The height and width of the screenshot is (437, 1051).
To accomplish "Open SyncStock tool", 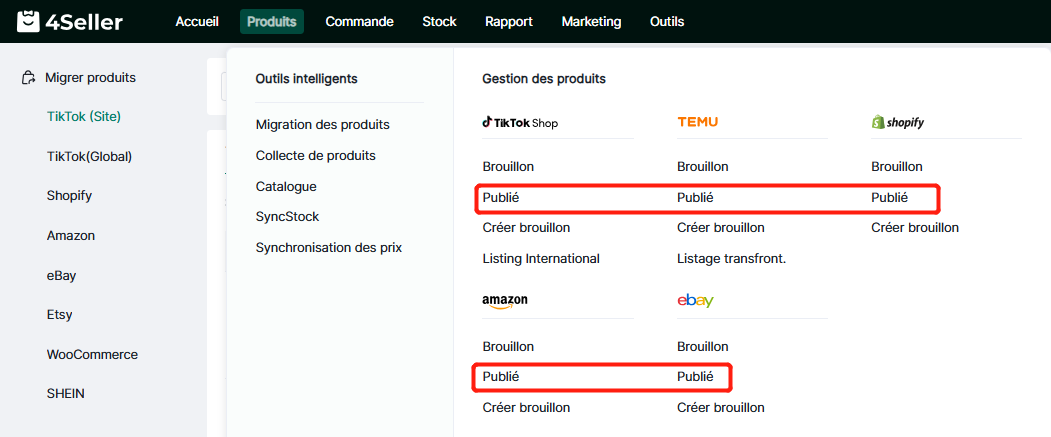I will pos(287,217).
